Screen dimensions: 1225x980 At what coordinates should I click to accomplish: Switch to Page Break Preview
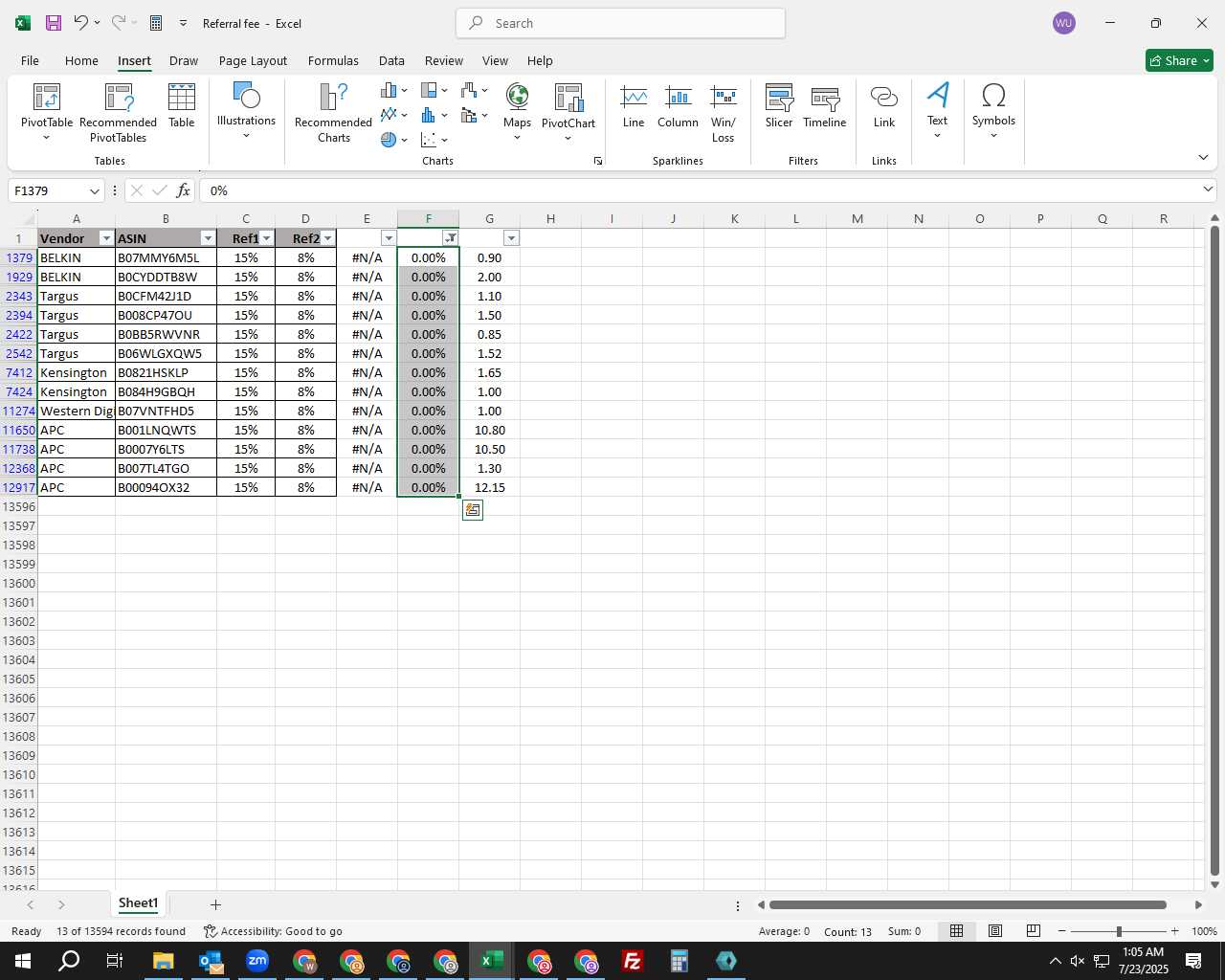point(1034,931)
